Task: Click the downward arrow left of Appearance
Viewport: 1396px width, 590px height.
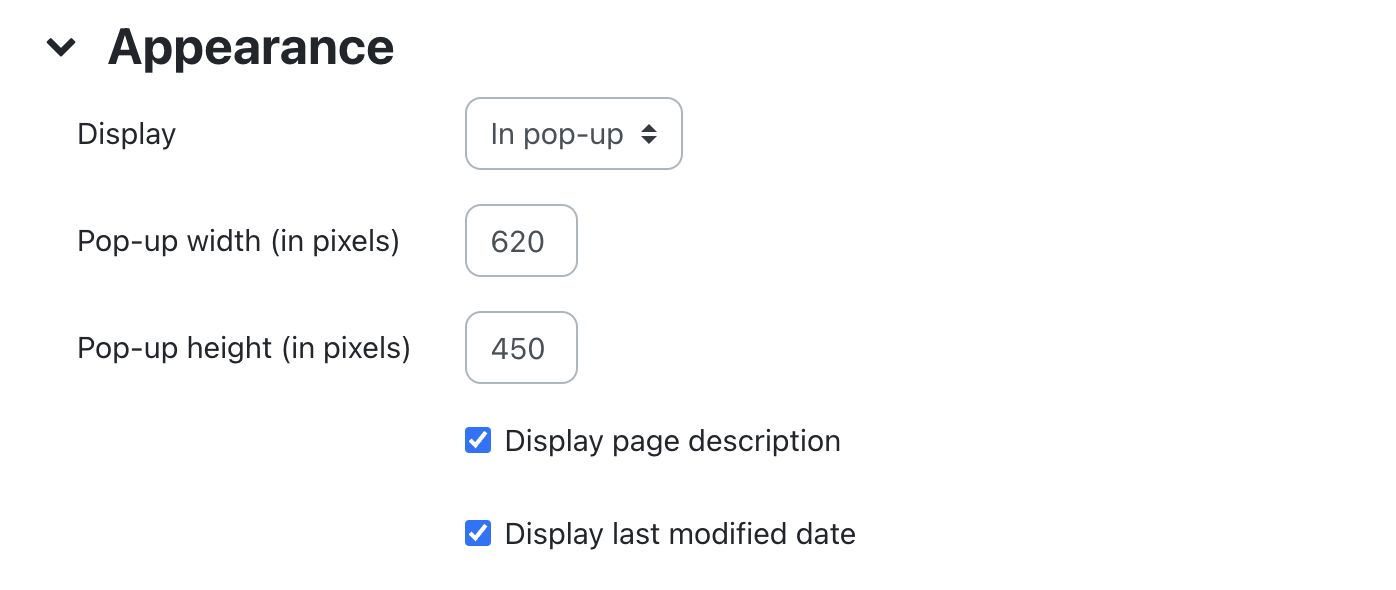Action: [x=61, y=47]
